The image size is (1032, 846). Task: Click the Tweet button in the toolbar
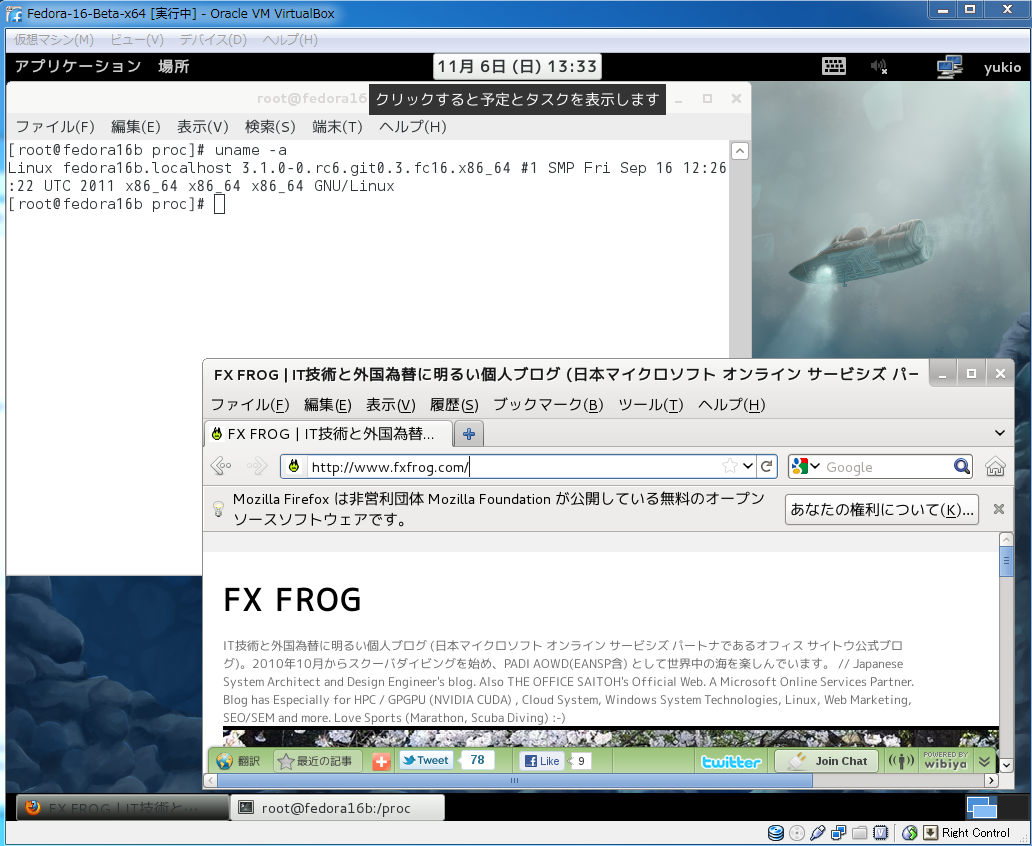click(425, 761)
